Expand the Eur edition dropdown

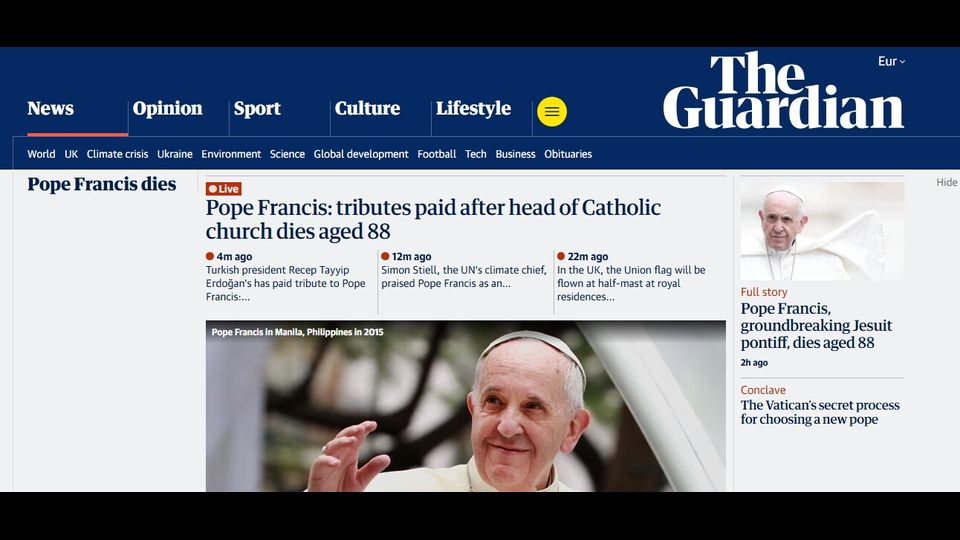point(891,61)
